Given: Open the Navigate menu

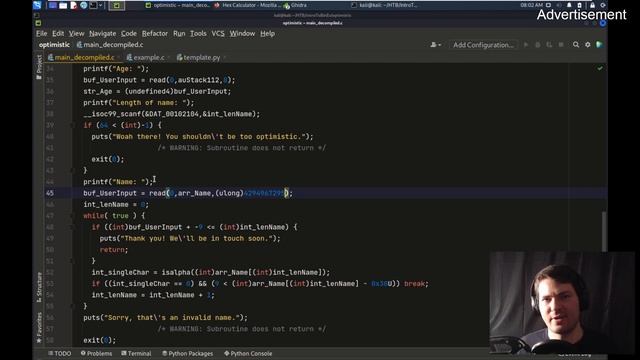Looking at the screenshot, I should pos(102,33).
